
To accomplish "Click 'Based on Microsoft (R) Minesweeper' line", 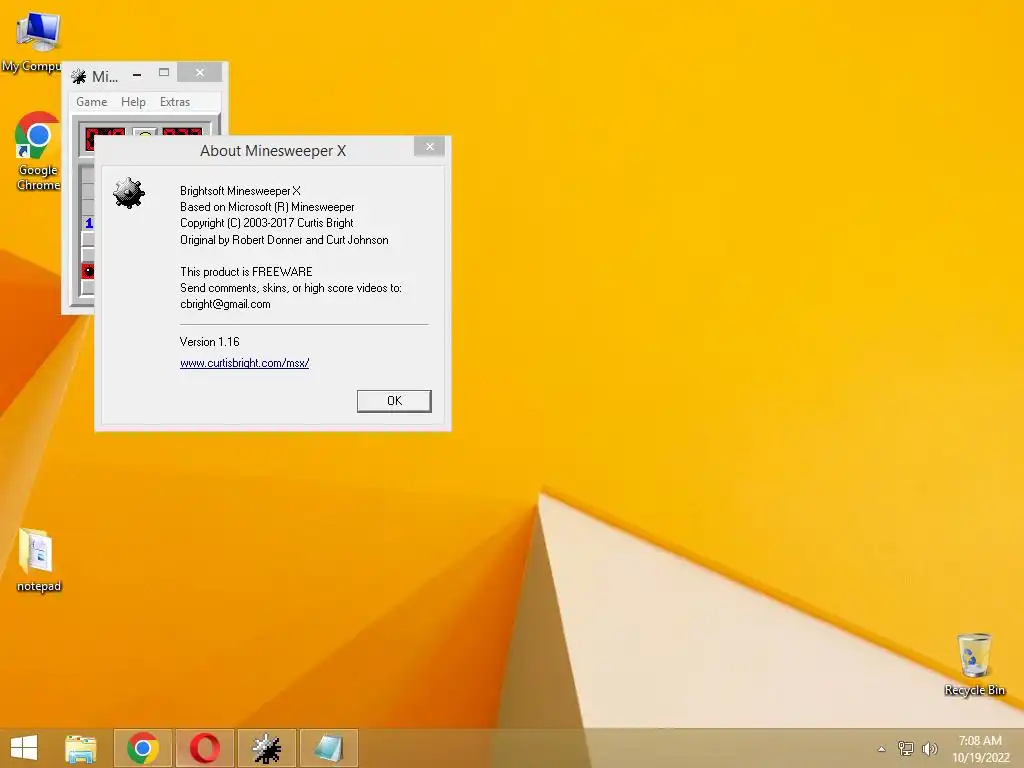I will coord(267,207).
